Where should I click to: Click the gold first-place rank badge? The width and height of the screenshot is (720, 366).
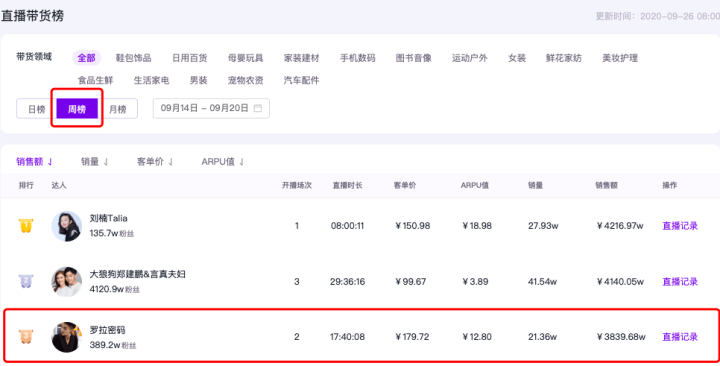[26, 225]
